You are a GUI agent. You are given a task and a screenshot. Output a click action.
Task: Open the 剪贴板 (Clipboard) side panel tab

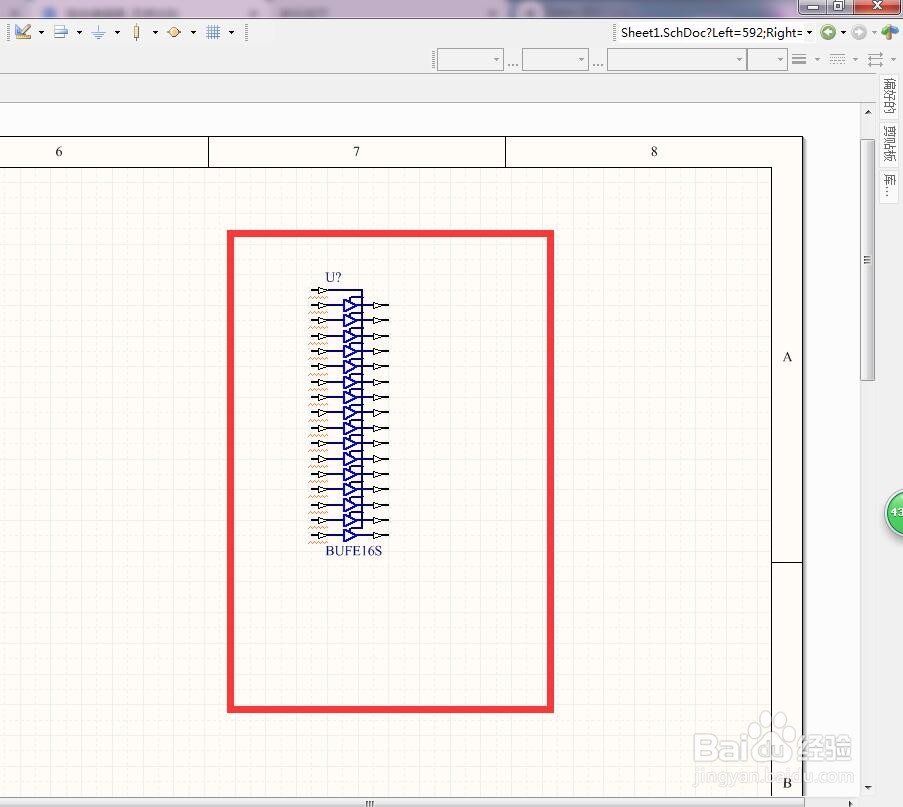[x=889, y=143]
